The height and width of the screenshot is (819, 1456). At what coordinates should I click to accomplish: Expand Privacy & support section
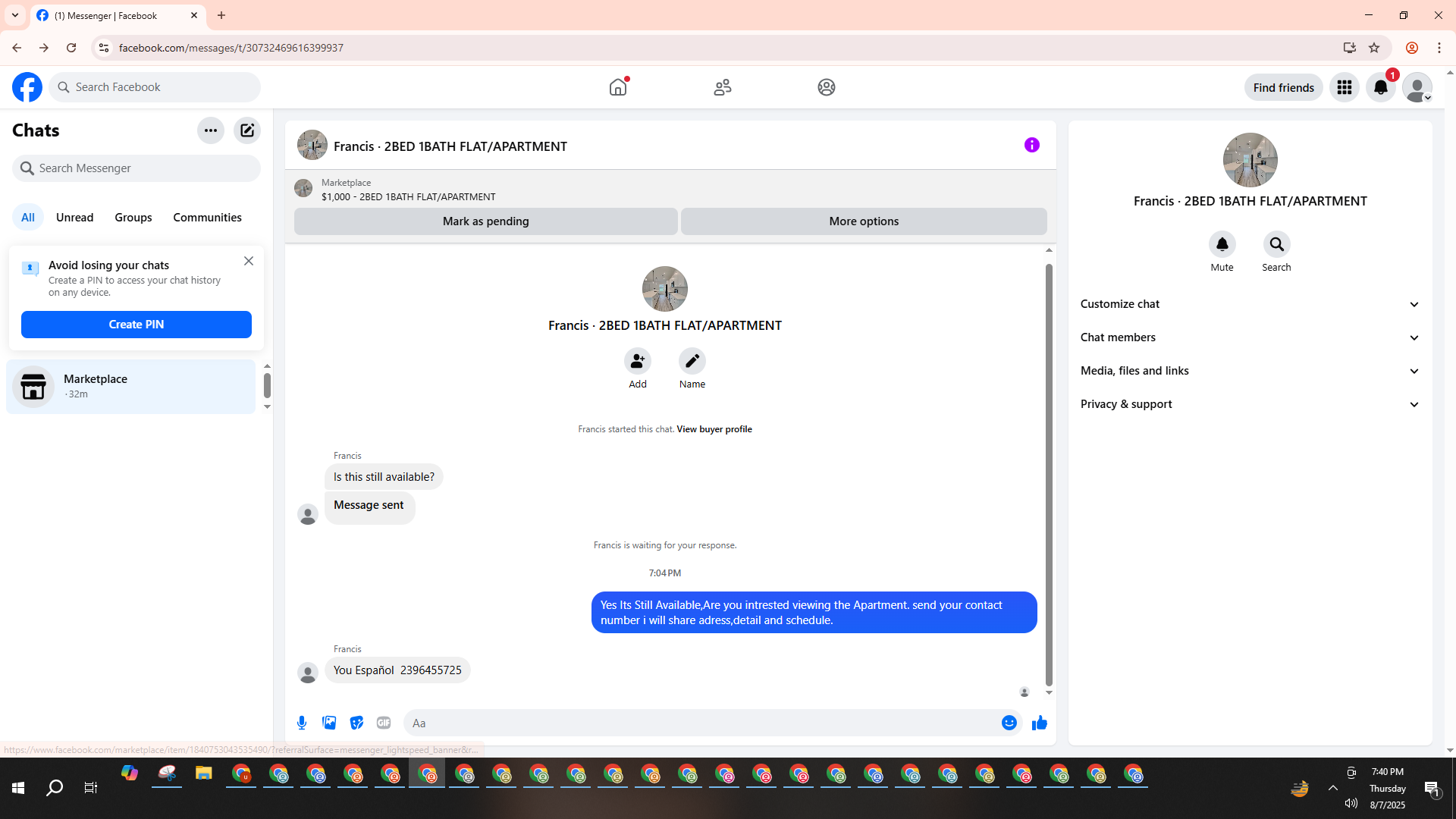coord(1250,404)
